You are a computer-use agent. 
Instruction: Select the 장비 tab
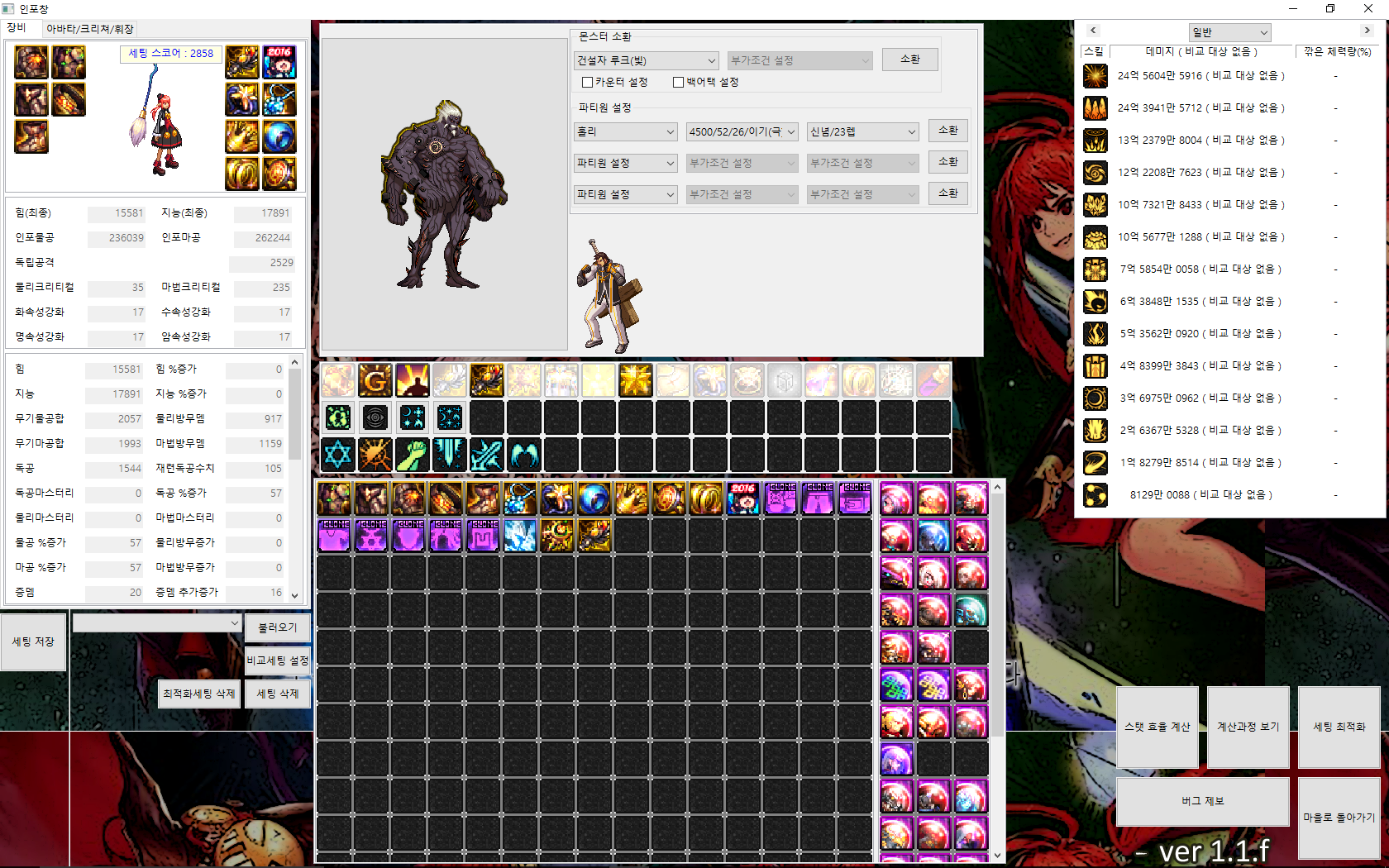pyautogui.click(x=17, y=28)
